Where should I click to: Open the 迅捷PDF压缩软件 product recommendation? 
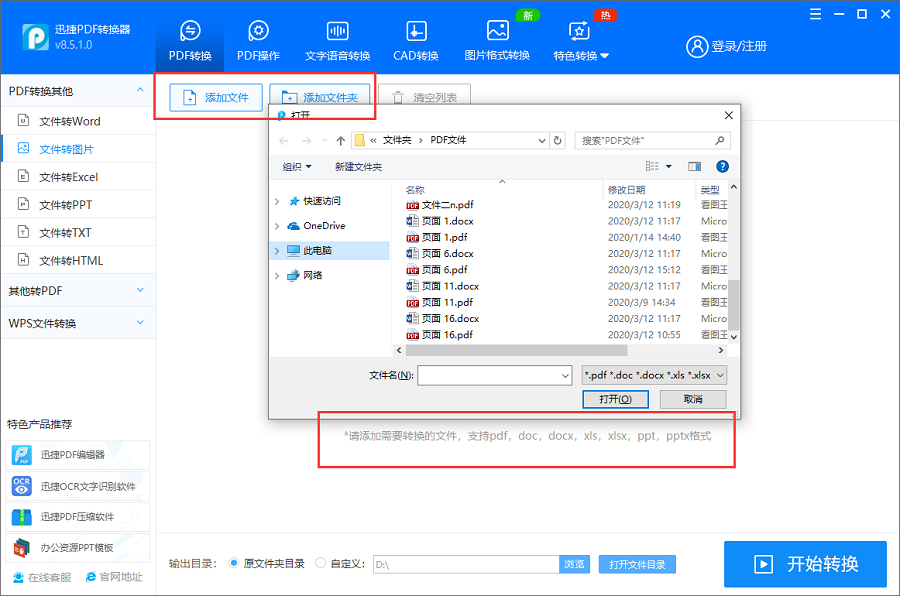click(78, 517)
